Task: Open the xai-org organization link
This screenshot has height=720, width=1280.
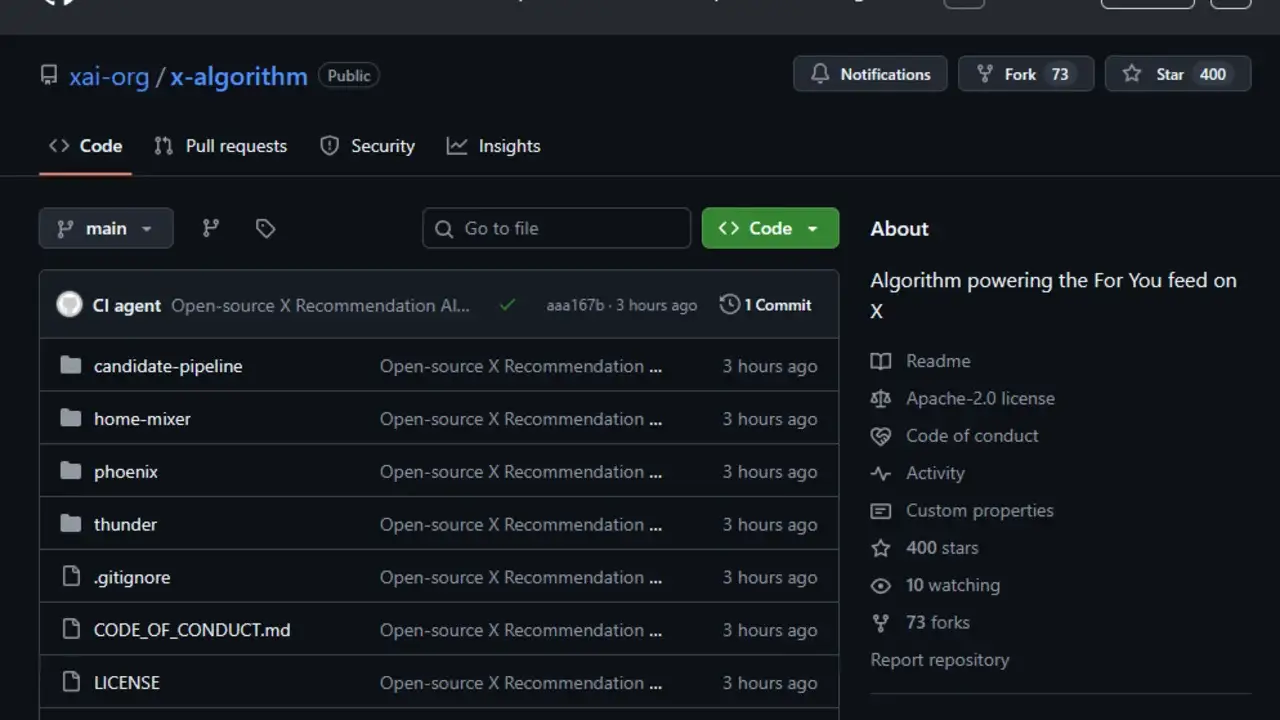Action: click(109, 76)
